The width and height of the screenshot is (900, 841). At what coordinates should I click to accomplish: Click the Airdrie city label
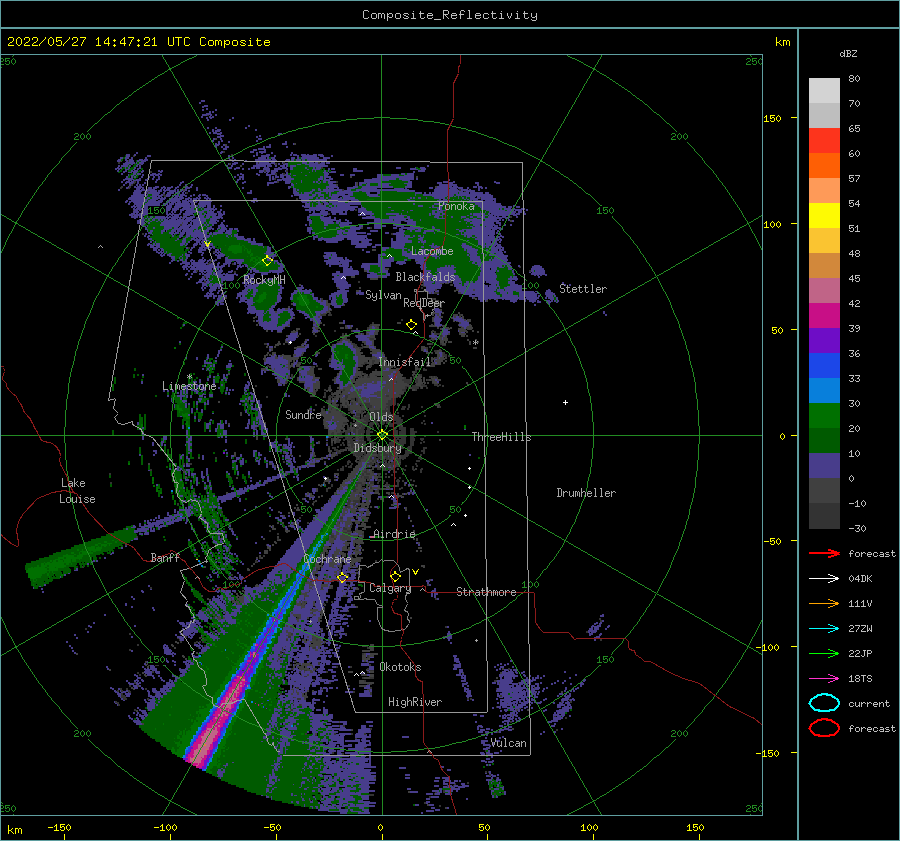pyautogui.click(x=394, y=534)
